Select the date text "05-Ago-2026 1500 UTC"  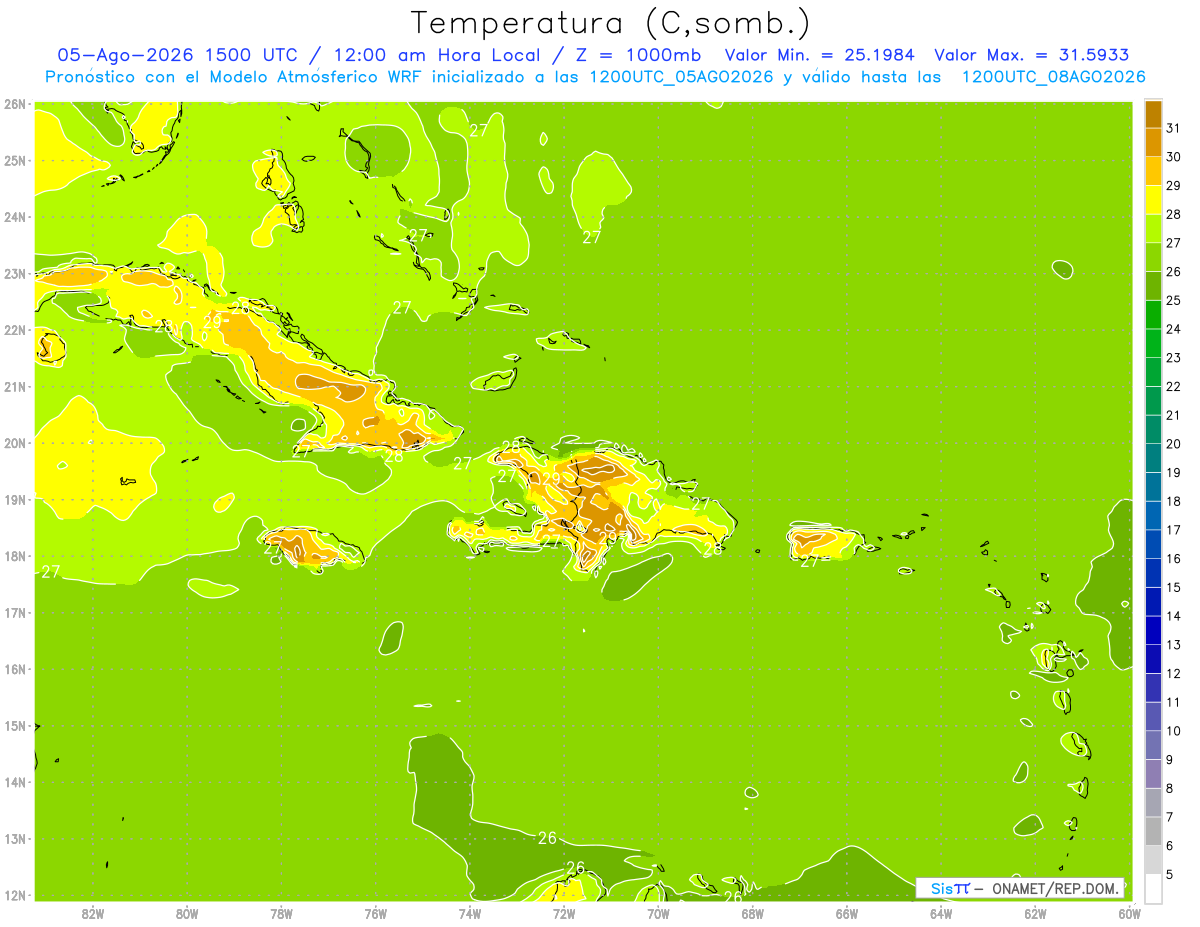(x=178, y=55)
